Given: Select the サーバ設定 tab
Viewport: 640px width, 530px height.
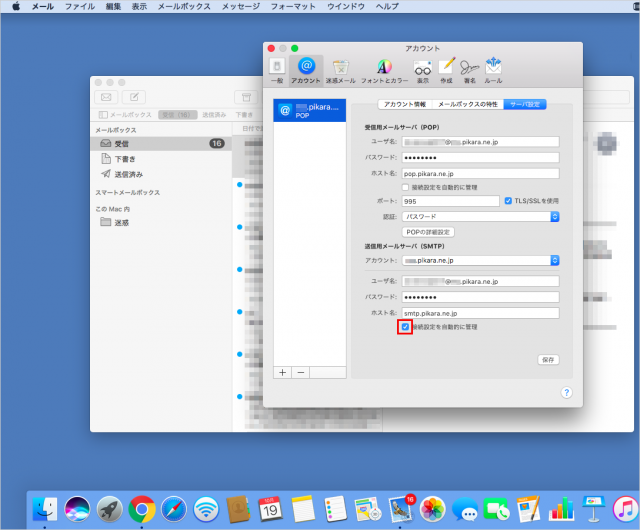Looking at the screenshot, I should (x=525, y=105).
